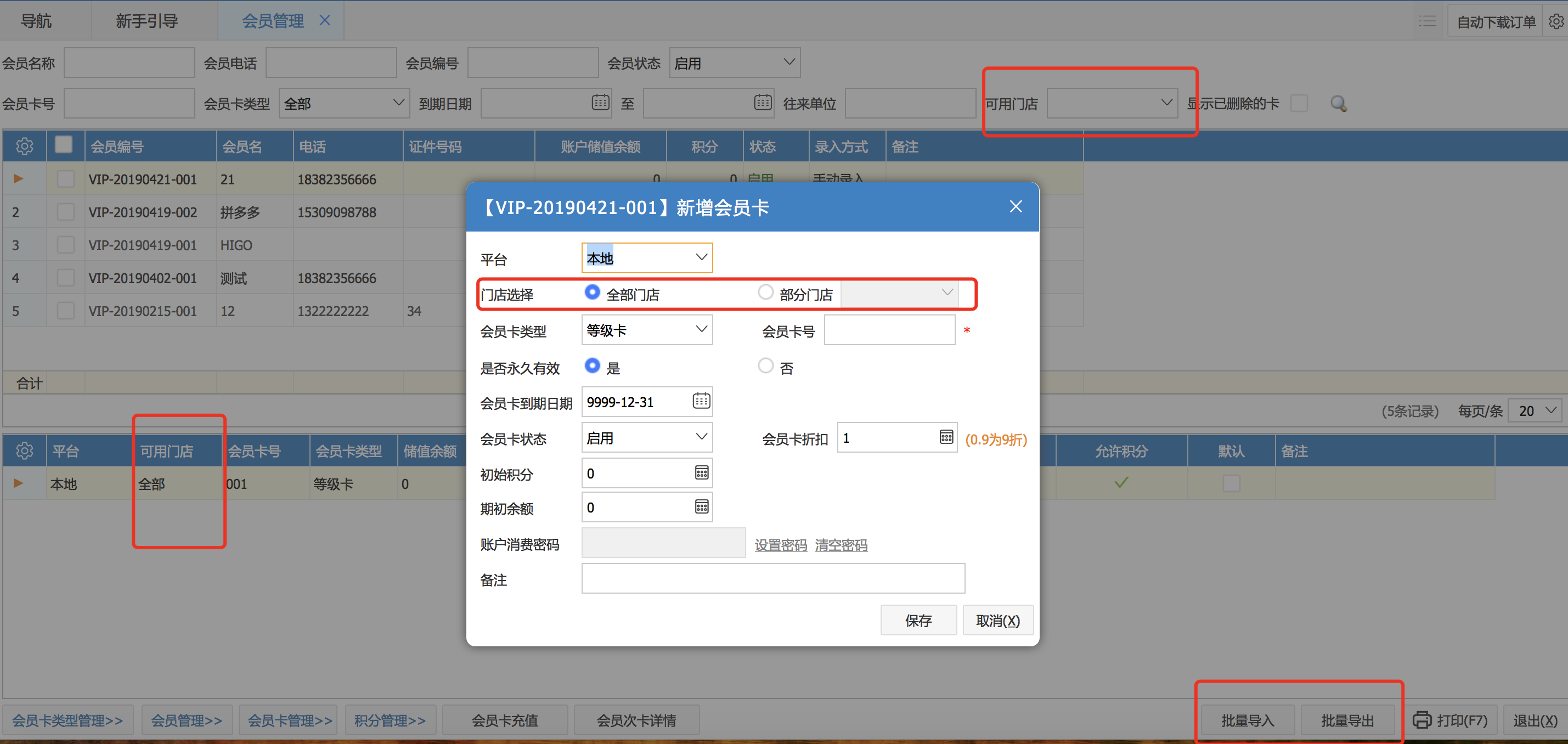1568x744 pixels.
Task: Select 否 for 是否永久有效
Action: click(765, 365)
